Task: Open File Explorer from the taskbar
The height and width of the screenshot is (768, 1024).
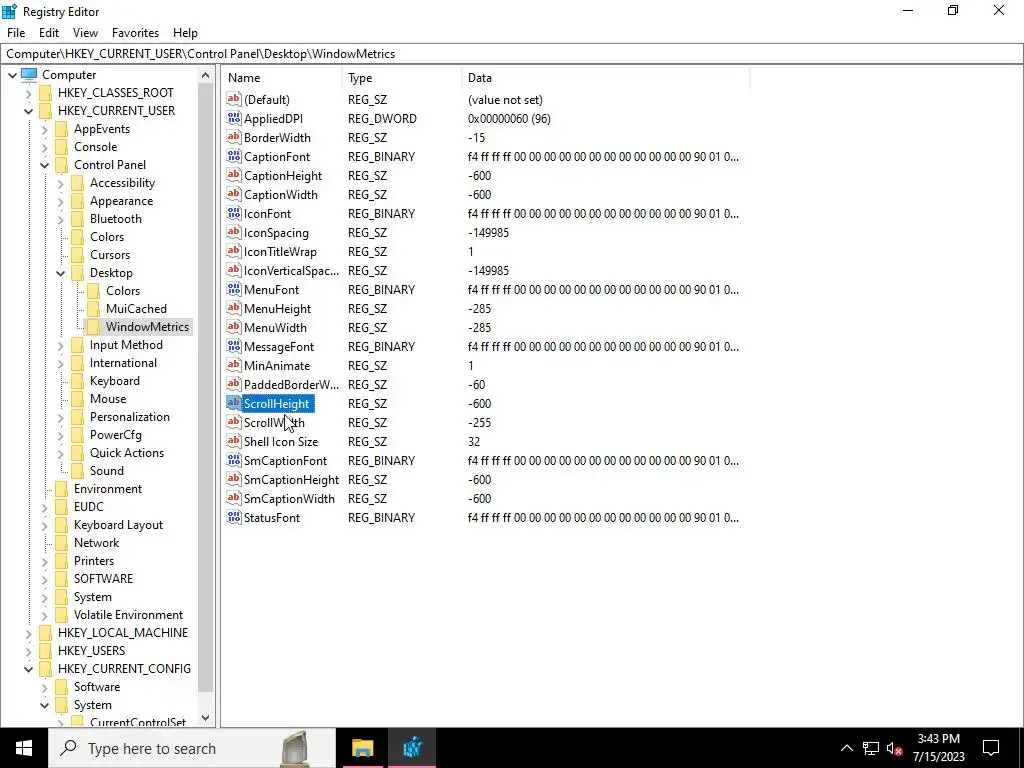Action: pos(362,748)
